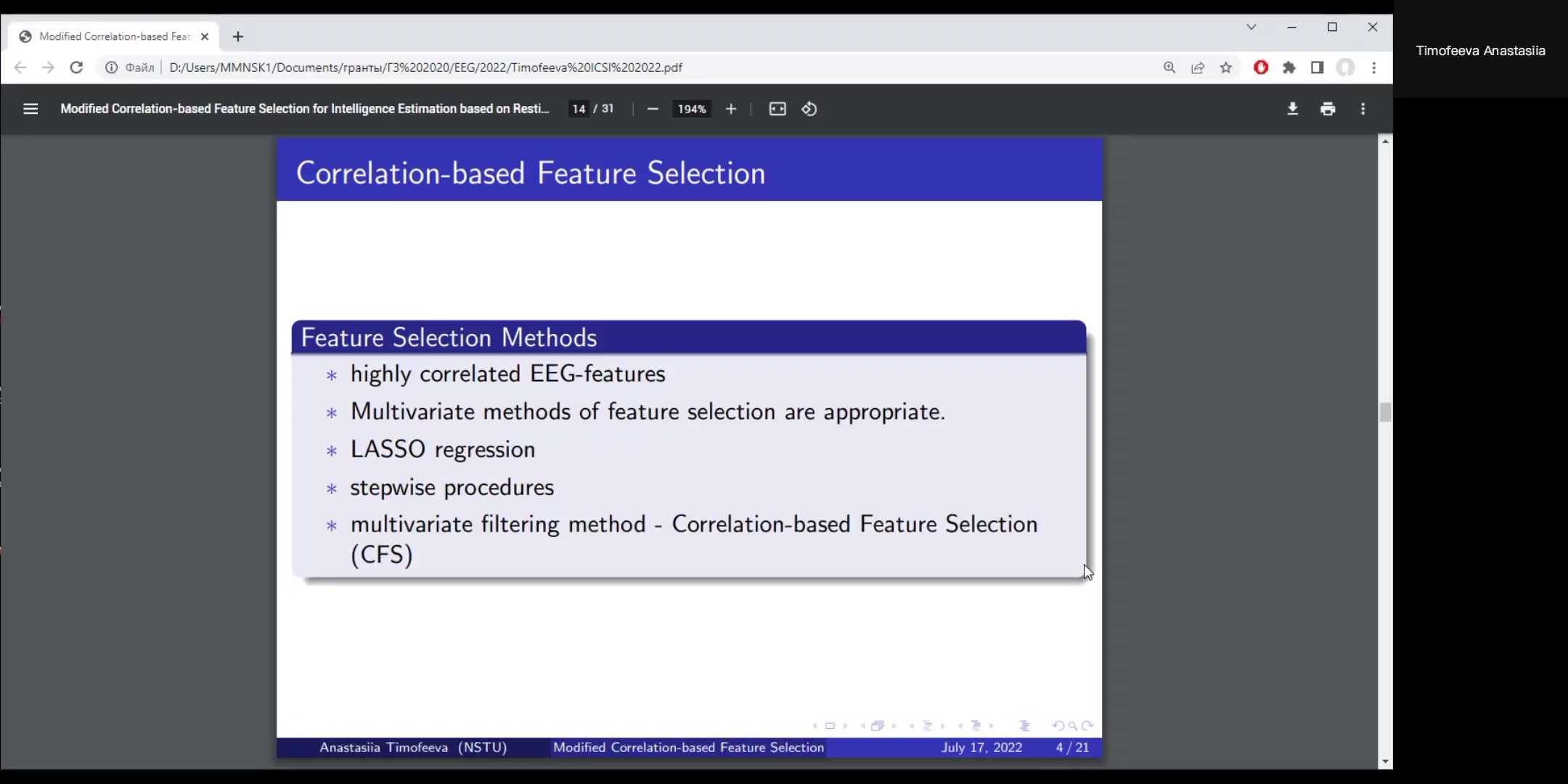The width and height of the screenshot is (1568, 784).
Task: Click the address bar file URL
Action: tap(425, 68)
